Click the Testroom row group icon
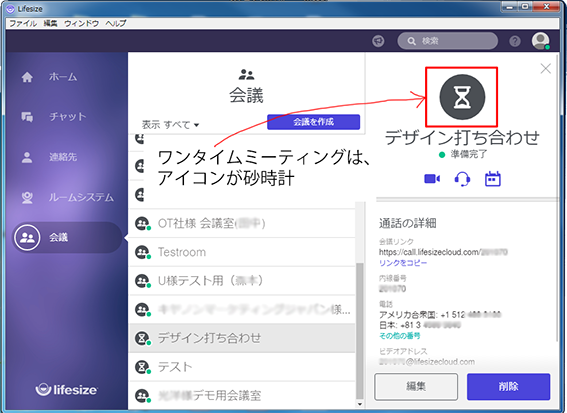567x413 pixels. pos(142,252)
